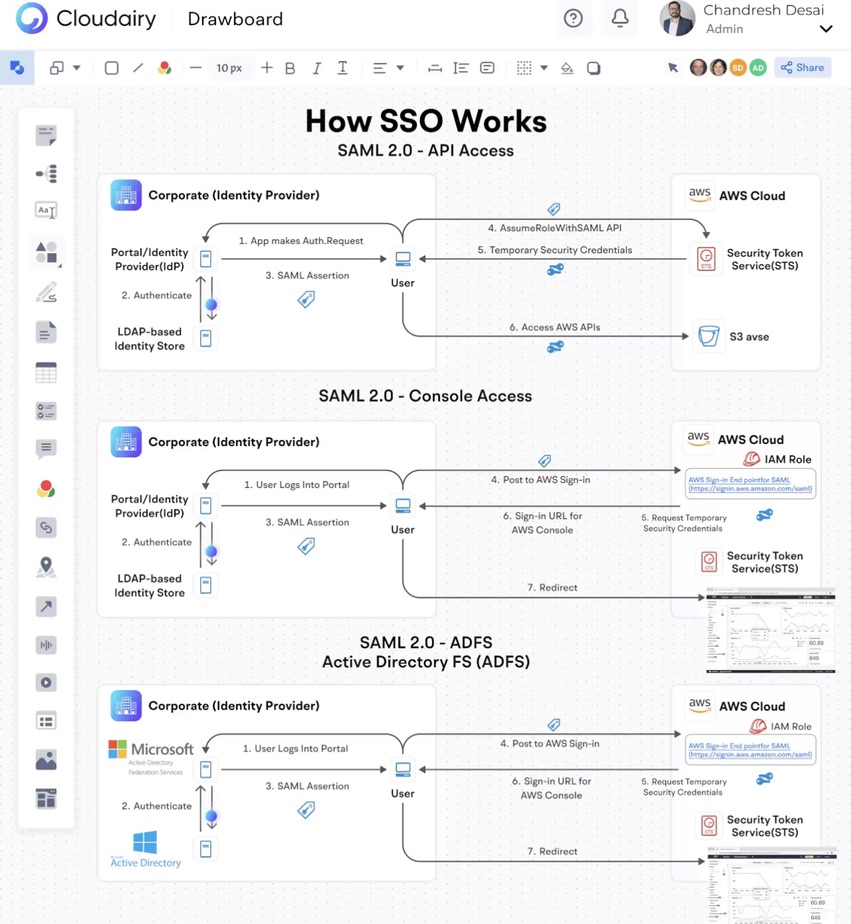Select the comment bubble tool in sidebar
The width and height of the screenshot is (851, 924).
(46, 449)
